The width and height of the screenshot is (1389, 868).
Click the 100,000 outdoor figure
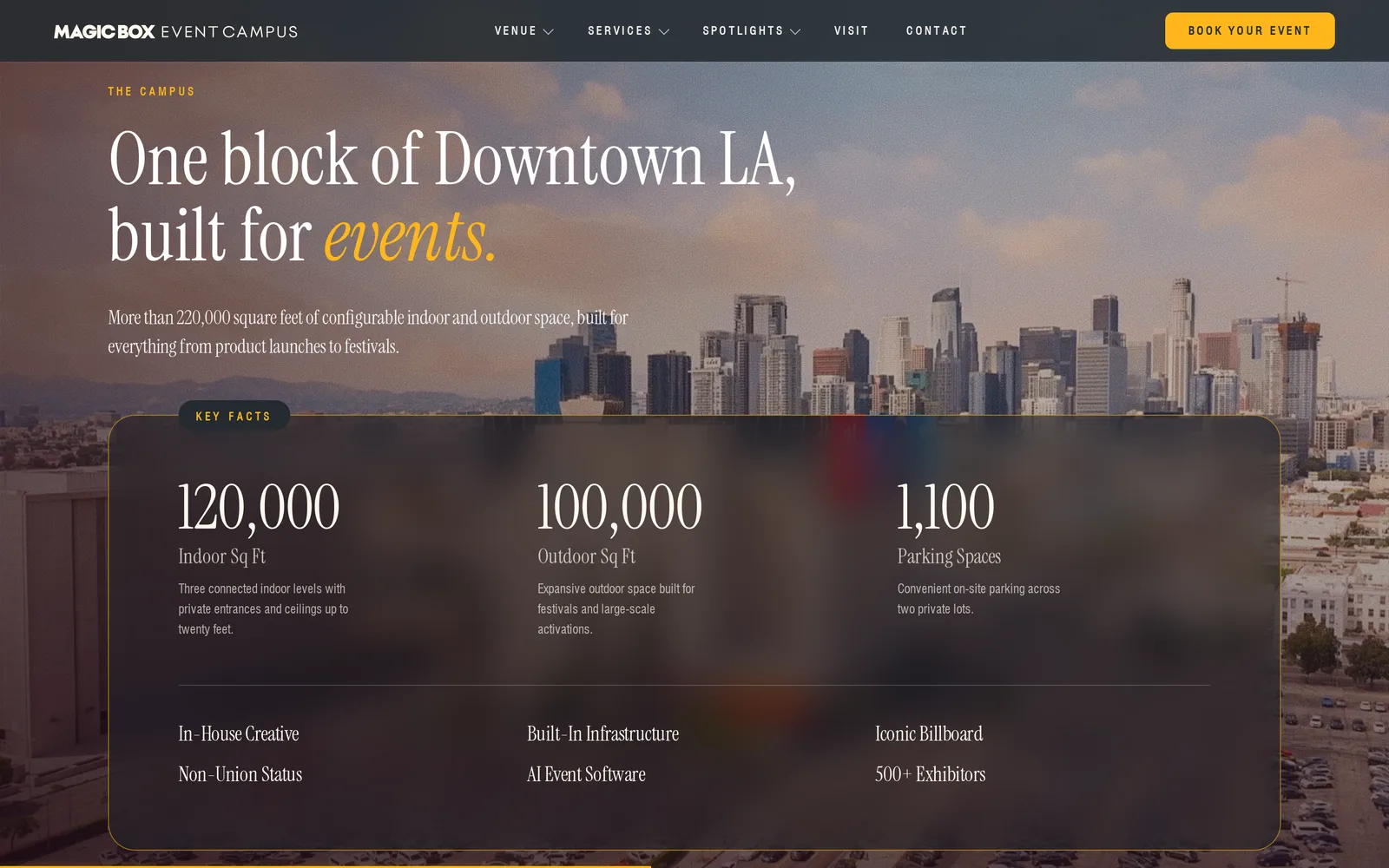tap(620, 507)
